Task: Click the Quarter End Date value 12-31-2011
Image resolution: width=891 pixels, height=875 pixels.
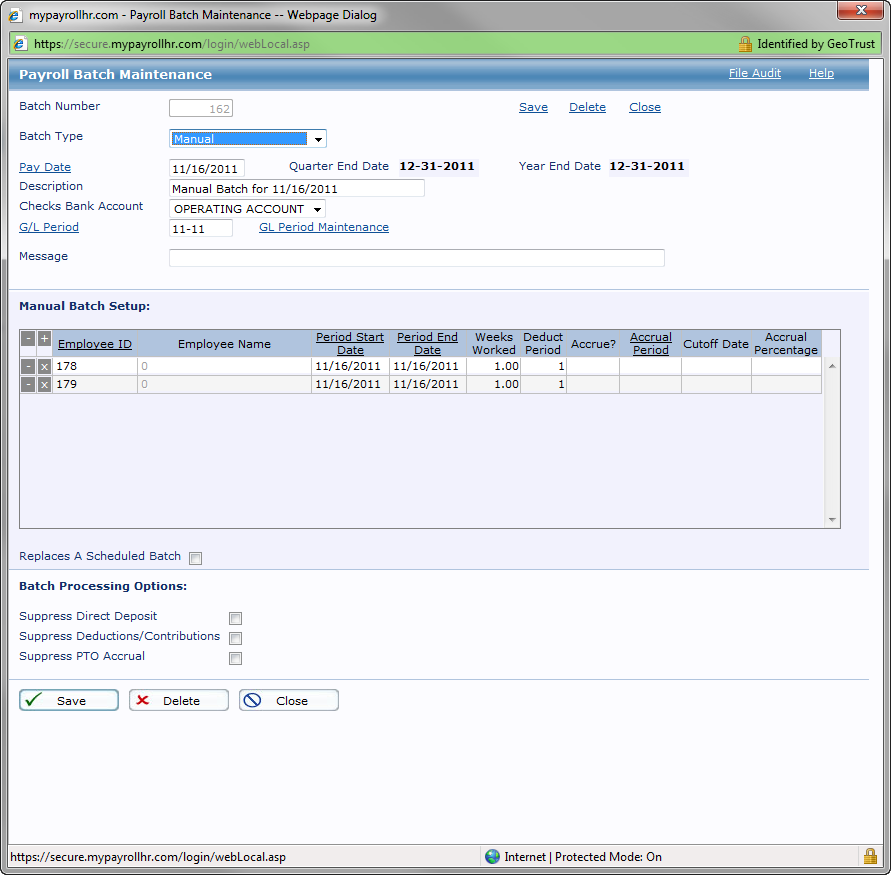Action: (437, 166)
